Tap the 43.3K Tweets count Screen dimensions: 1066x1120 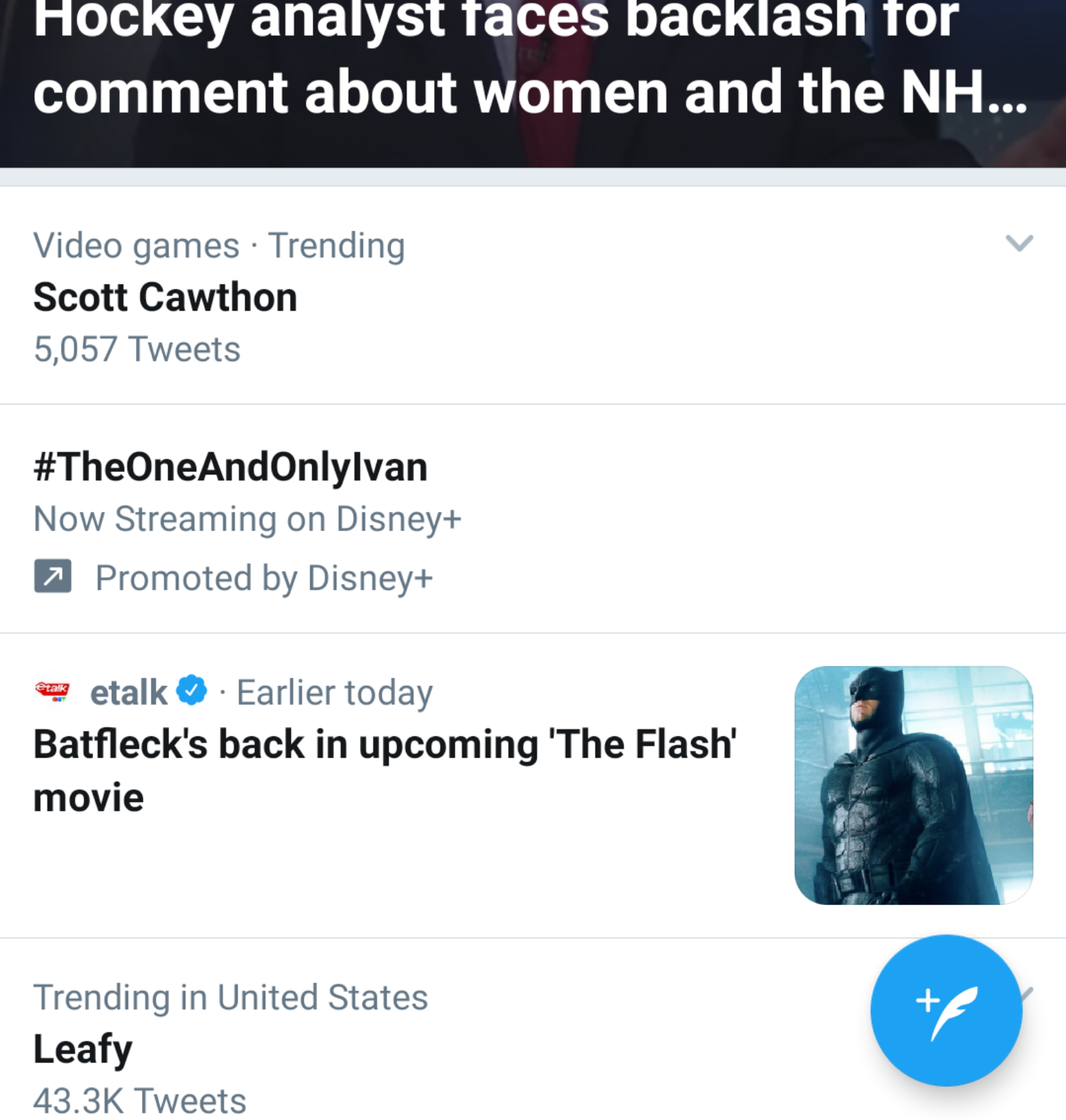140,1100
